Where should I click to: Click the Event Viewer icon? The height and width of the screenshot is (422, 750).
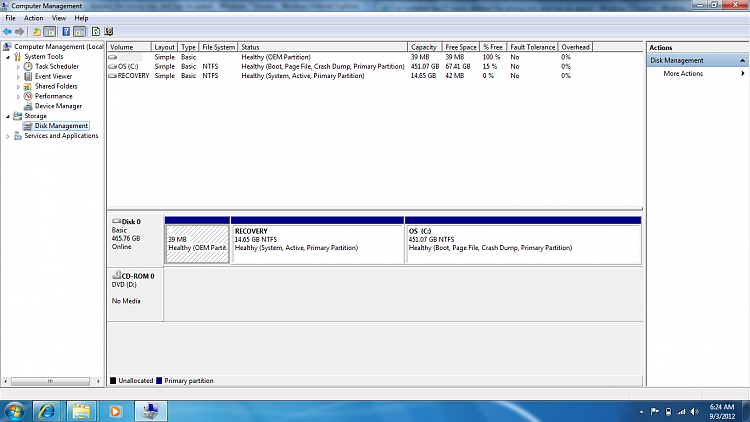point(28,77)
